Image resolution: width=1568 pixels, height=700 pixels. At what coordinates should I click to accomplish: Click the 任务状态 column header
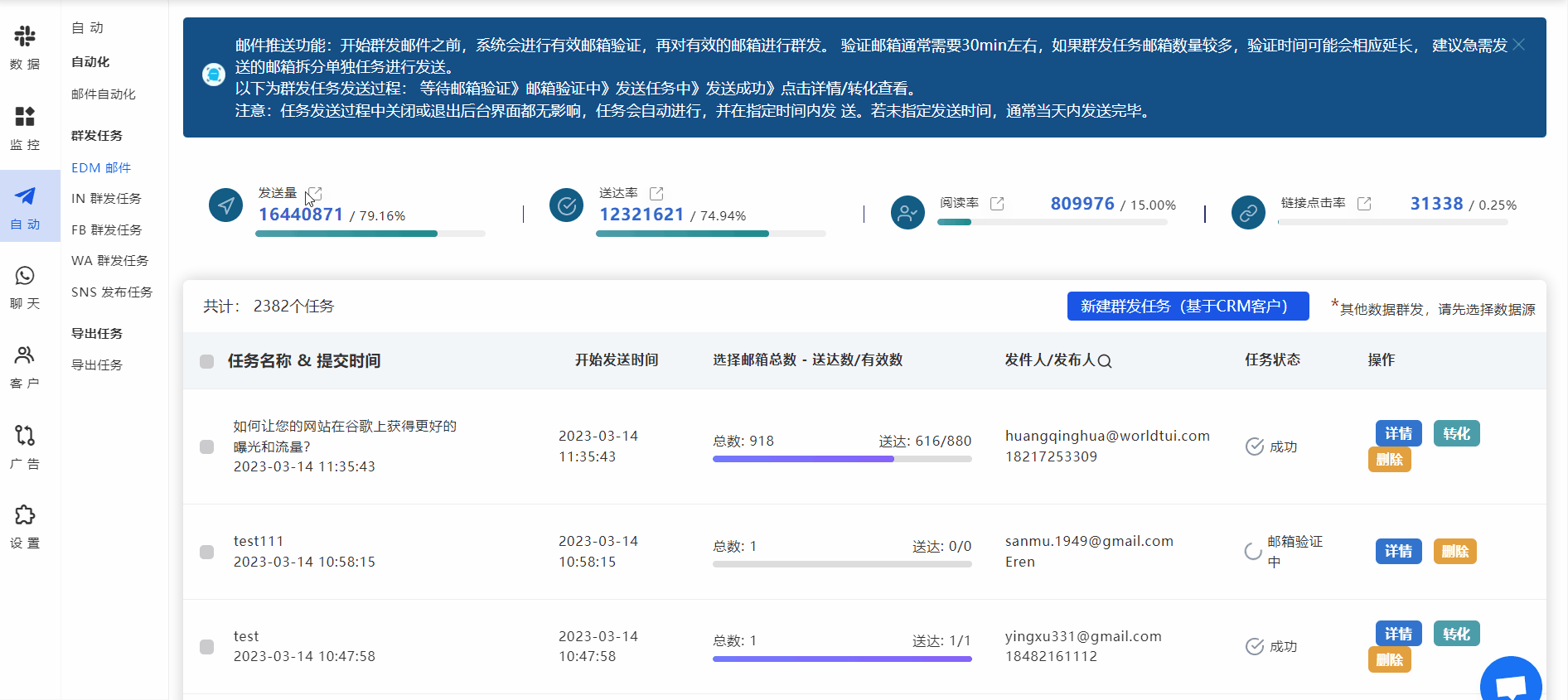pos(1272,360)
